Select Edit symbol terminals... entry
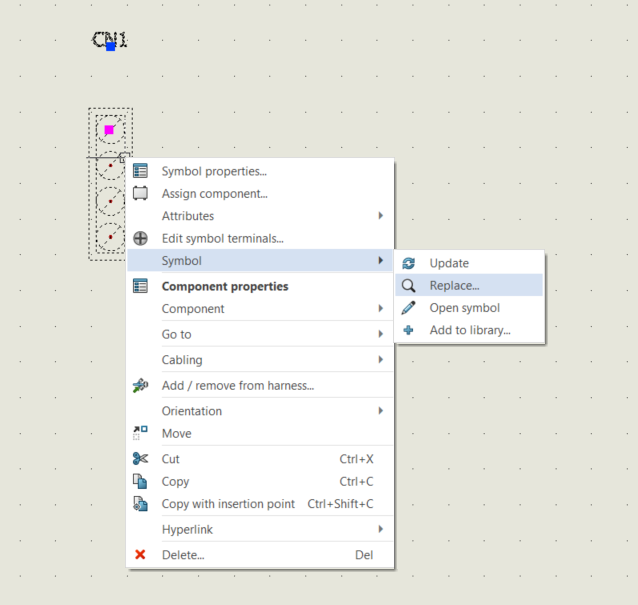 pos(260,238)
